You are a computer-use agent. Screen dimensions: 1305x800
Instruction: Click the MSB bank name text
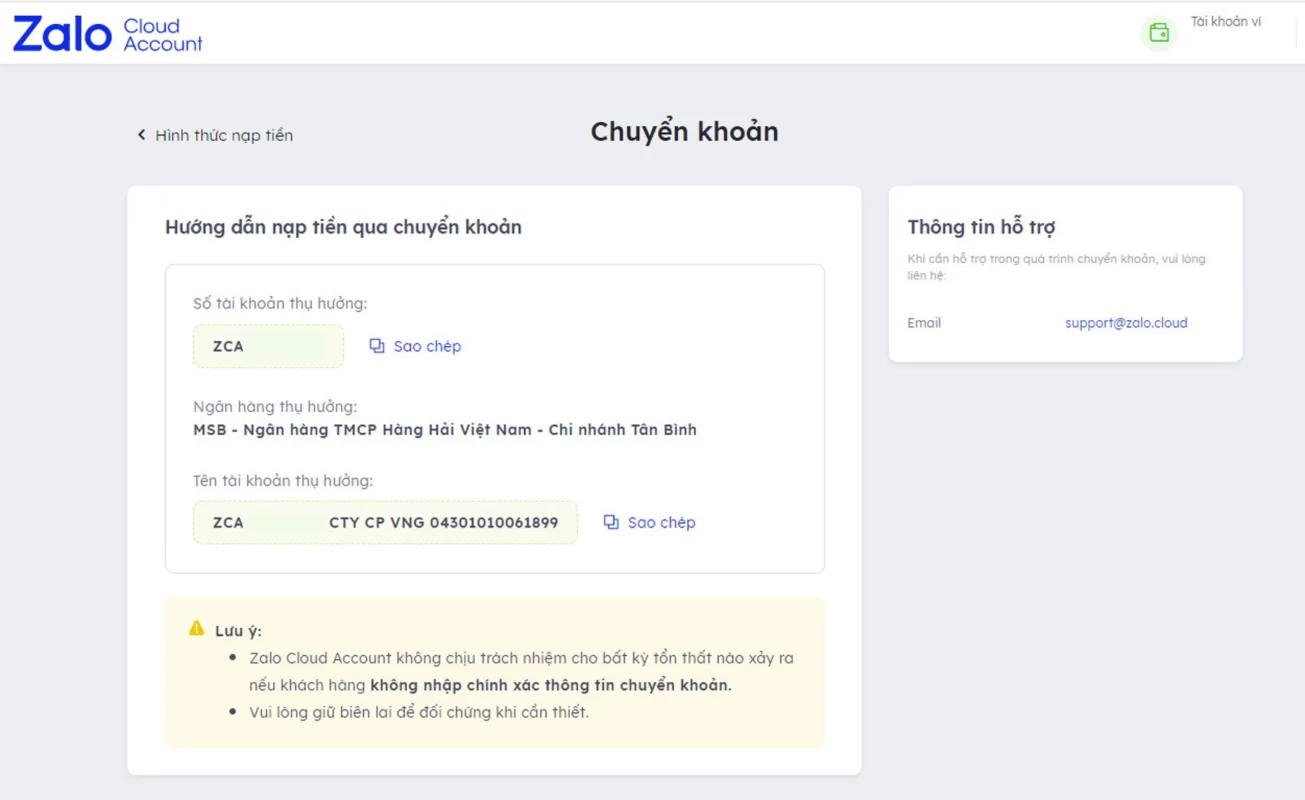[444, 430]
